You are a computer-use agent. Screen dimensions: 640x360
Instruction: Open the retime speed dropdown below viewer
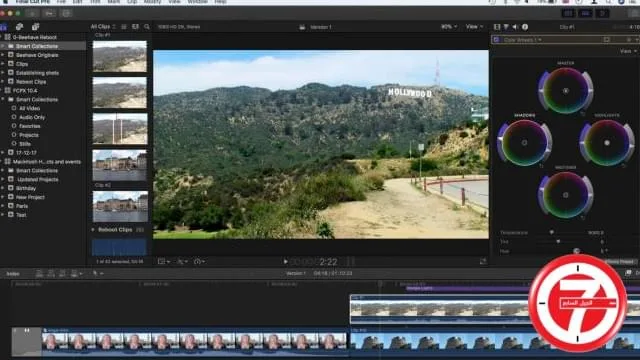coord(199,261)
